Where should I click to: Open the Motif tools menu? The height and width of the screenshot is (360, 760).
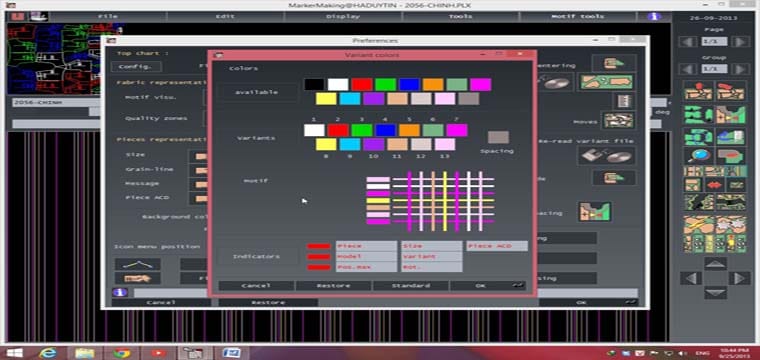pos(578,16)
